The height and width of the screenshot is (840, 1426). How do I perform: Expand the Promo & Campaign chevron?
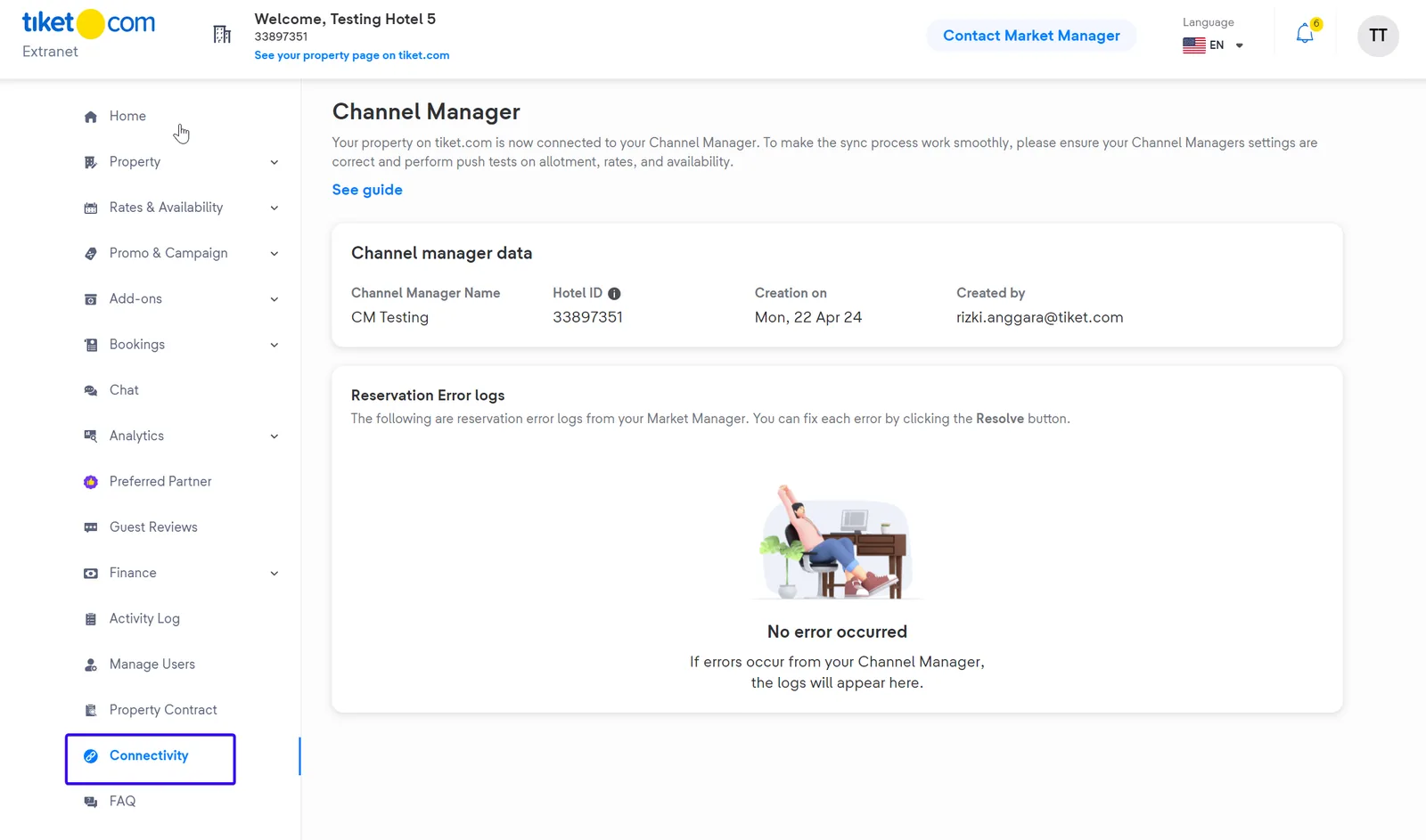(275, 254)
